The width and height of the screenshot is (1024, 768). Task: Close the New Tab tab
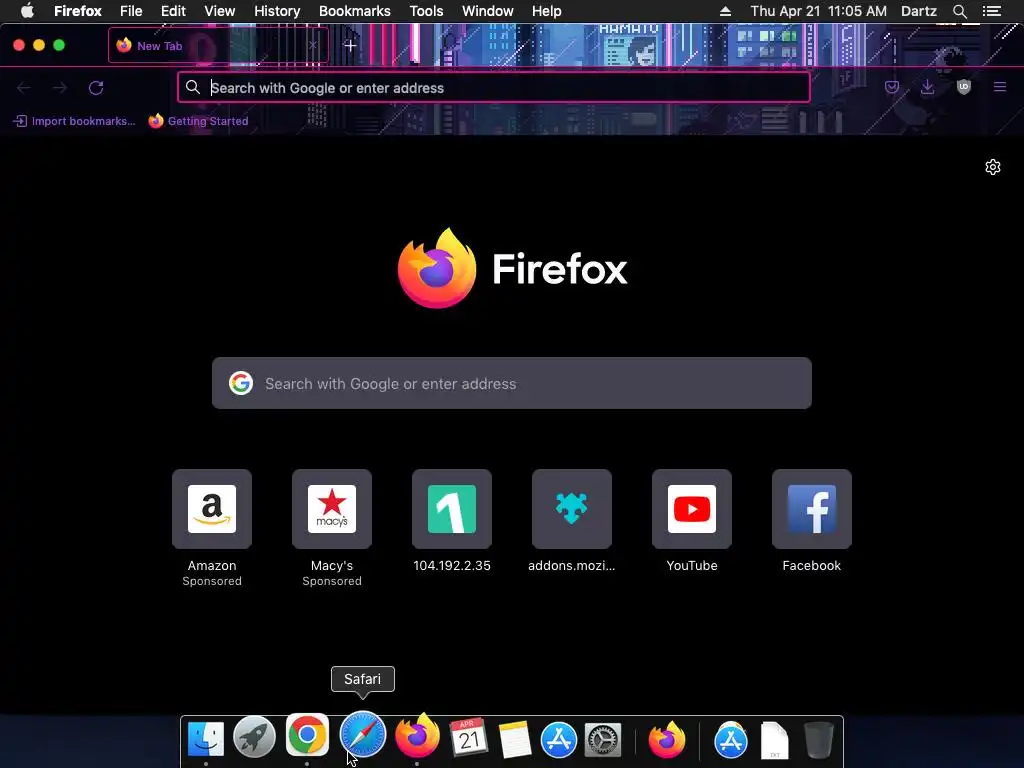(313, 45)
